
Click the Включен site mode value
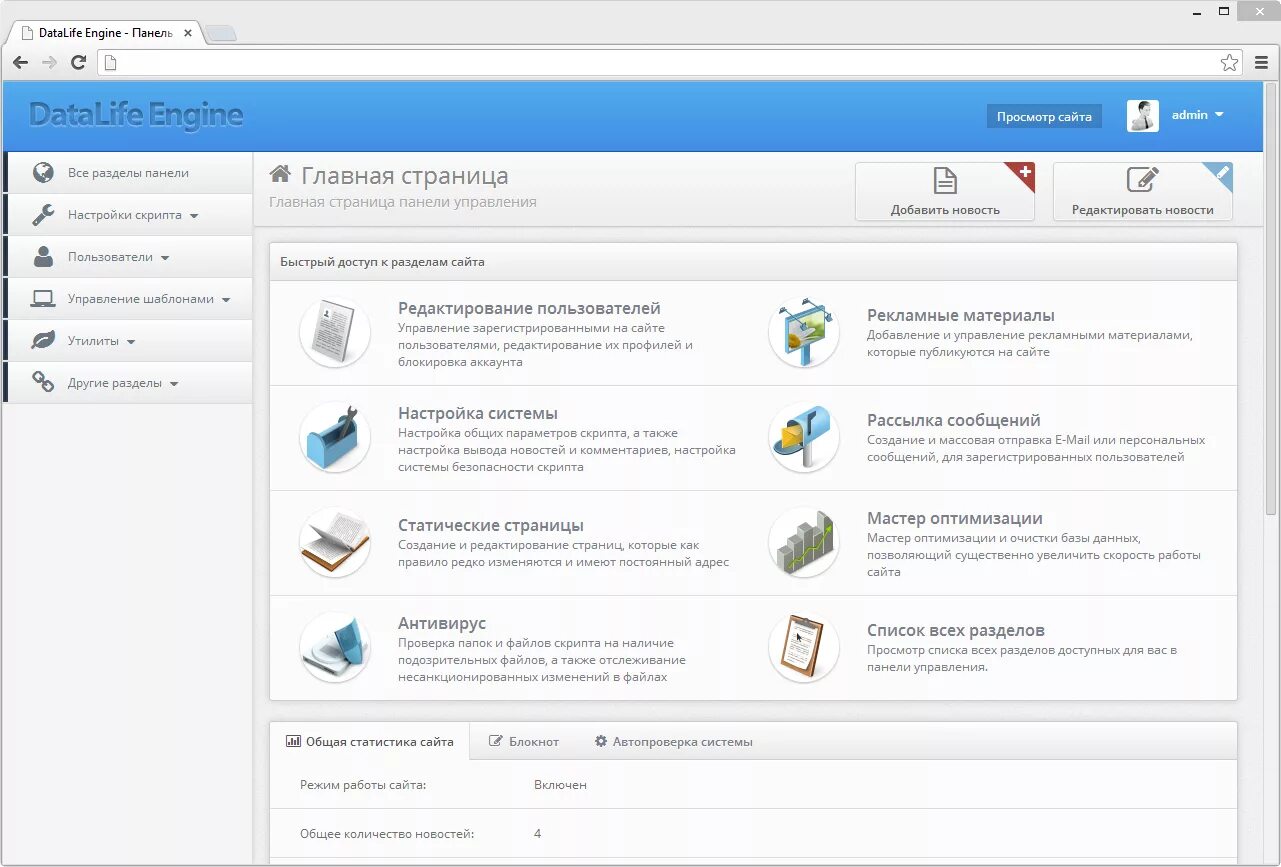click(560, 785)
